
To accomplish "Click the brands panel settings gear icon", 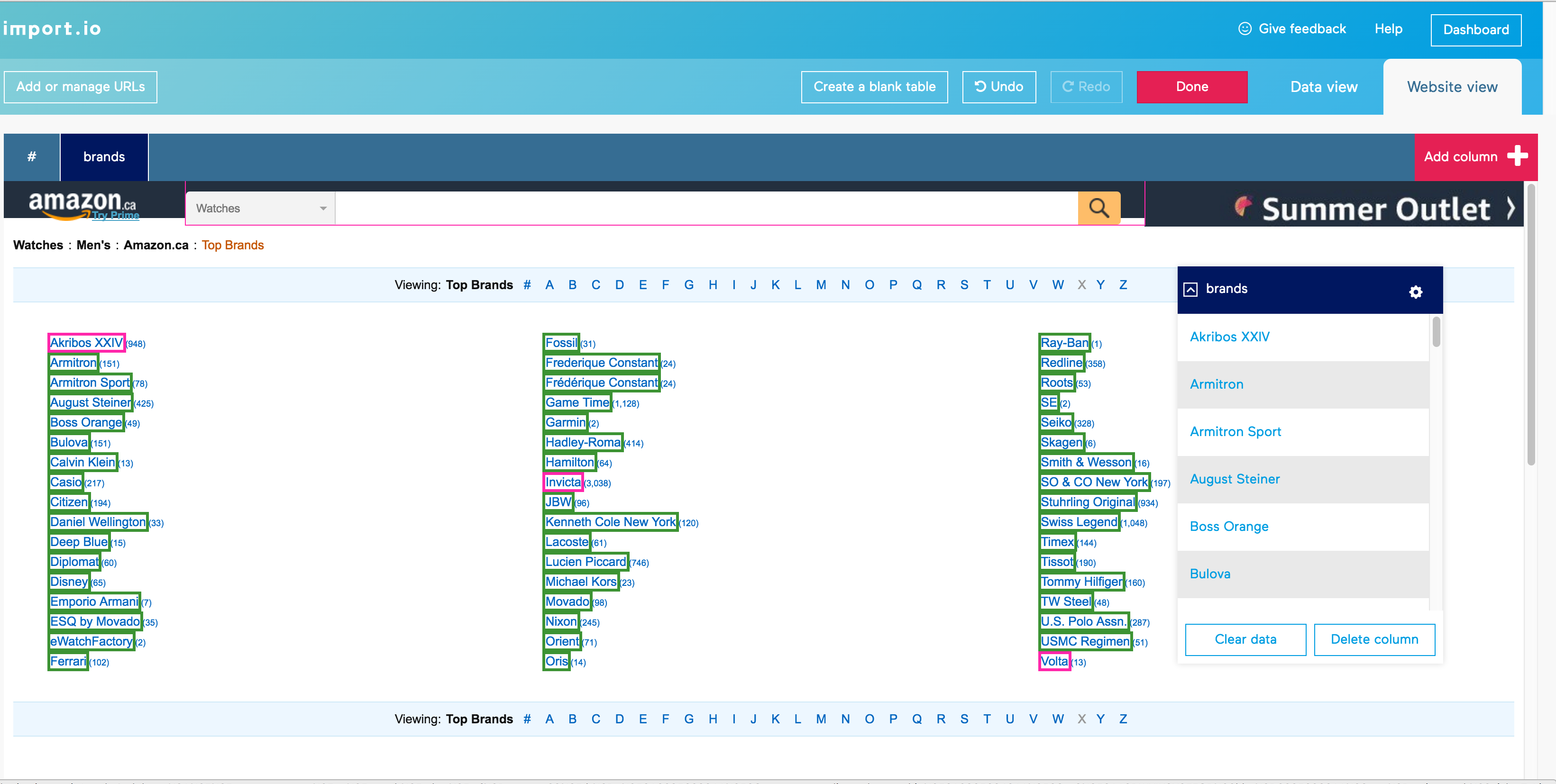I will [1415, 292].
